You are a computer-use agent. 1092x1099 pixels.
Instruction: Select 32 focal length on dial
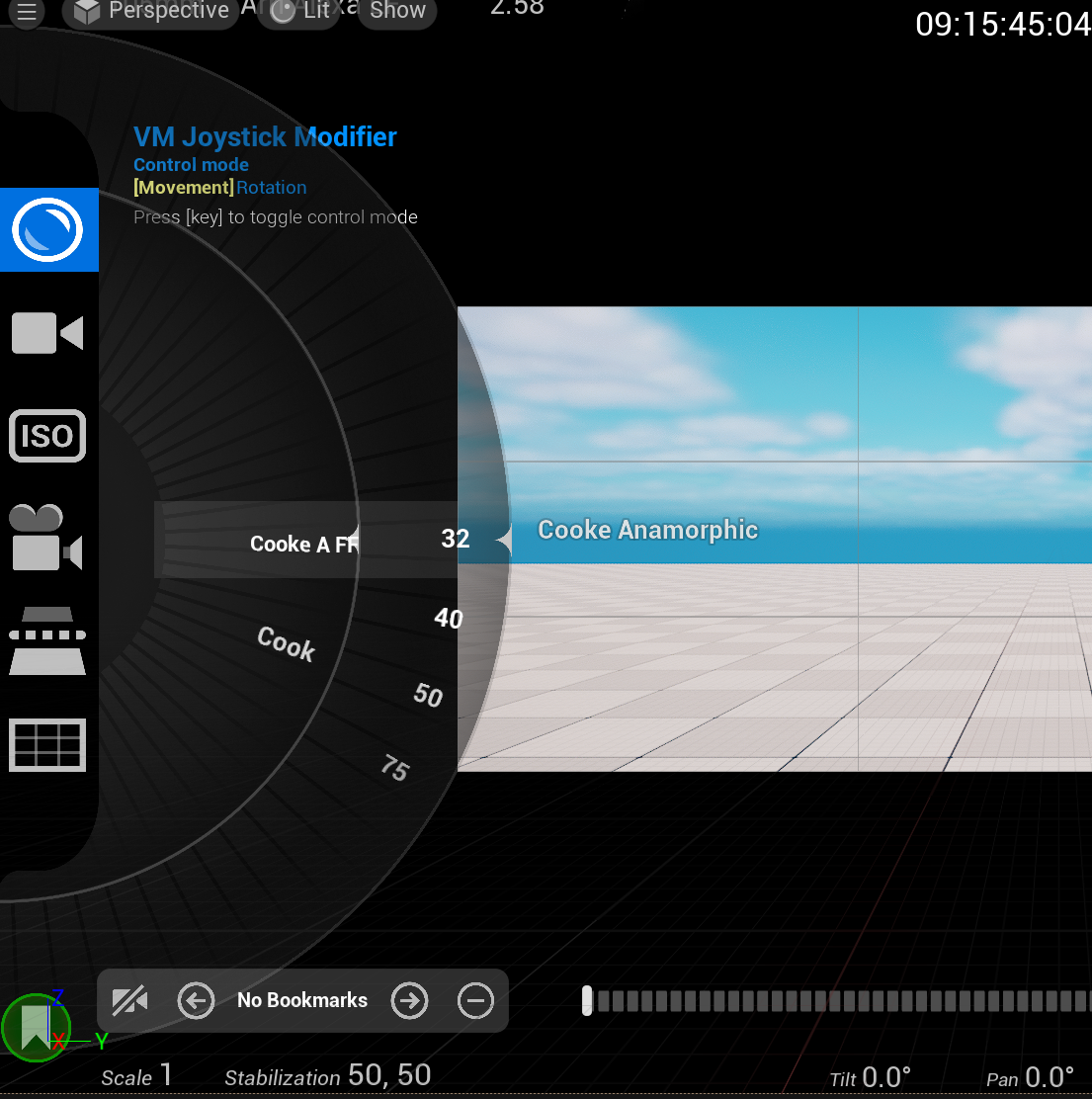click(x=456, y=539)
